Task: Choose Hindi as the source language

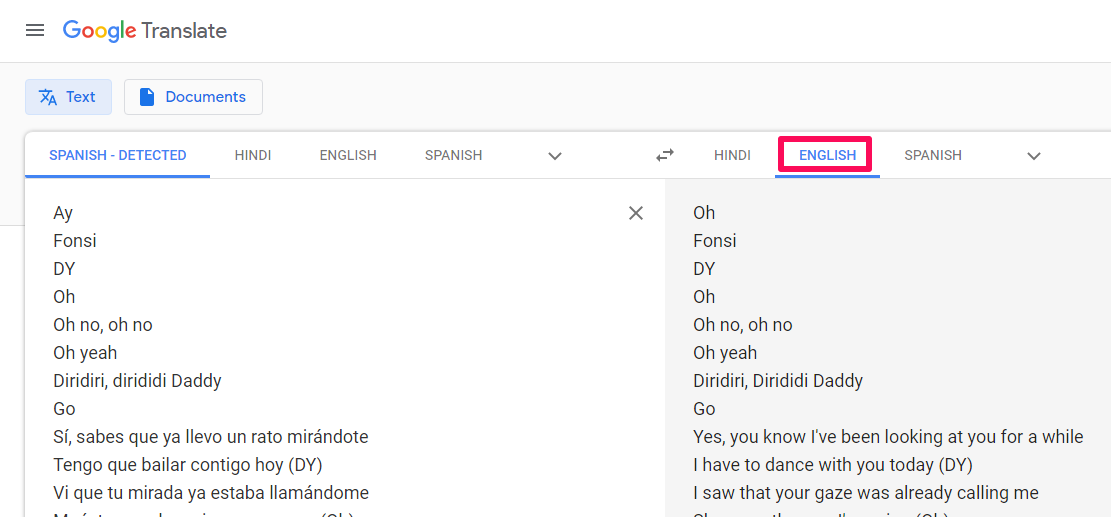Action: pyautogui.click(x=253, y=155)
